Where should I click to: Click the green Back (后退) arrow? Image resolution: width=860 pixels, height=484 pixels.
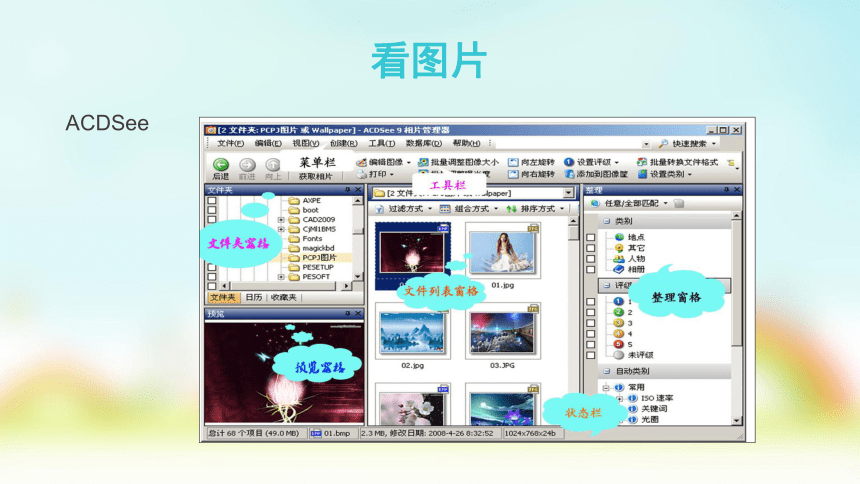pos(220,165)
